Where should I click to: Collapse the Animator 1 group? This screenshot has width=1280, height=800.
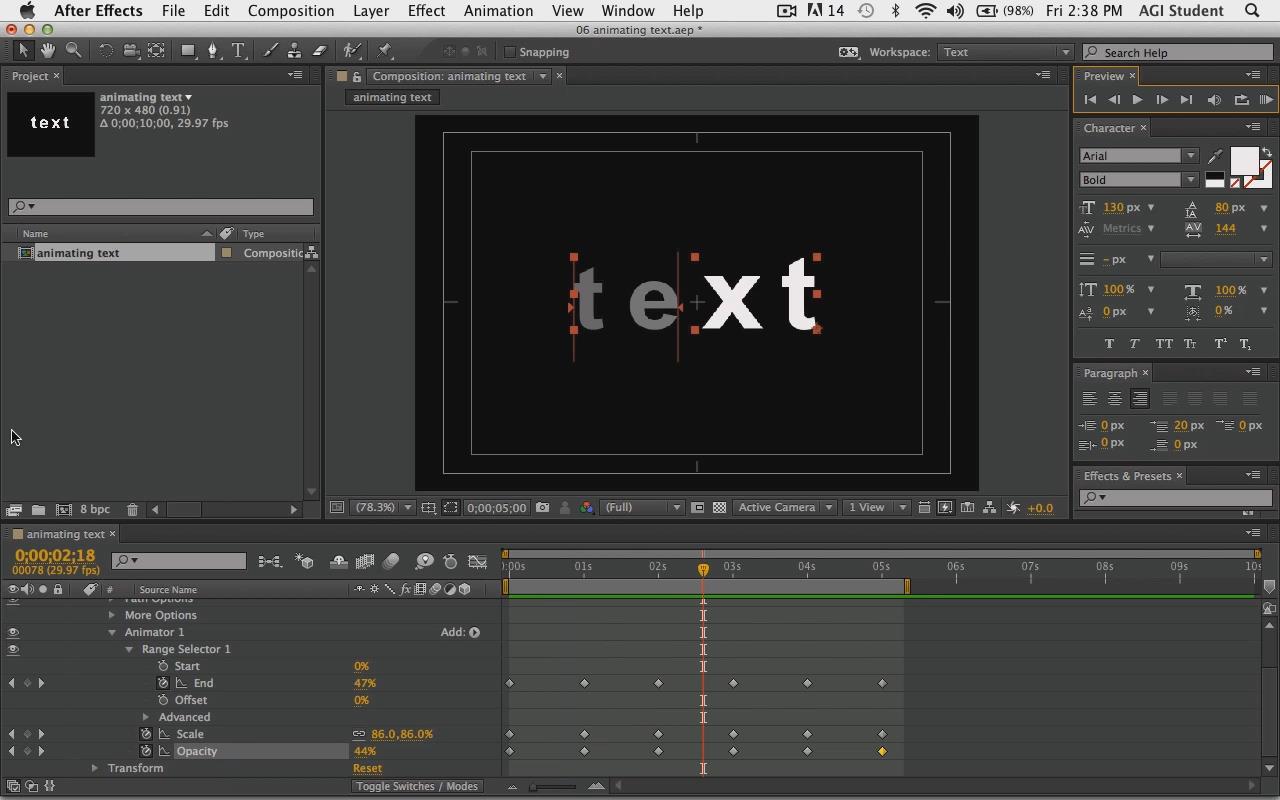click(x=112, y=632)
